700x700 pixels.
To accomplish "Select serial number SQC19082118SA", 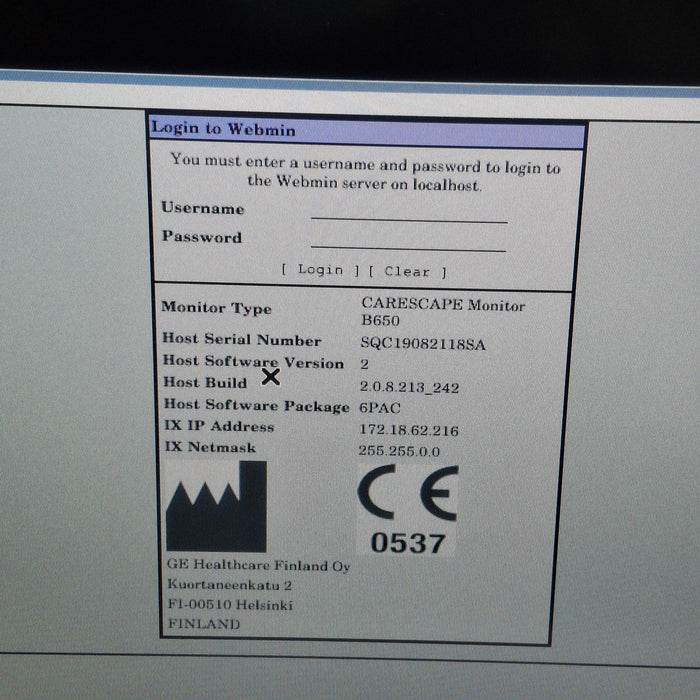I will pos(423,343).
